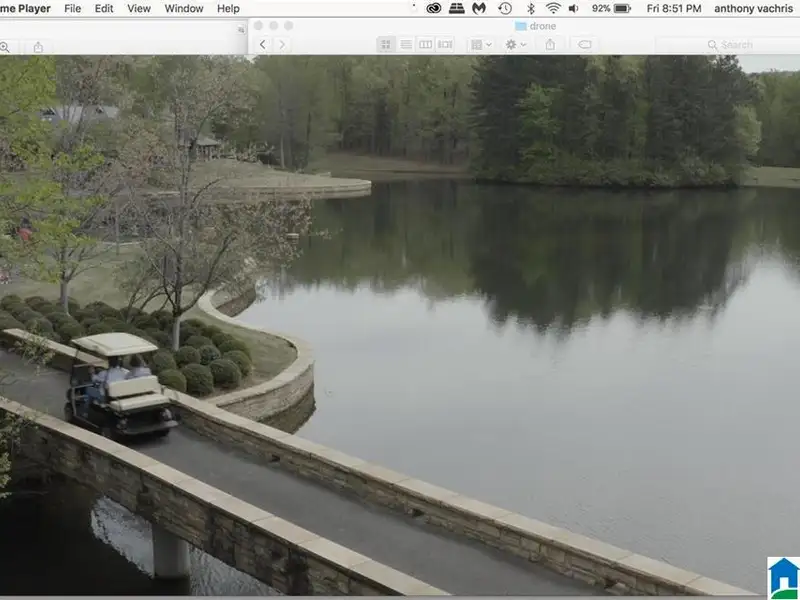Image resolution: width=800 pixels, height=600 pixels.
Task: Switch Finder to icon view
Action: 386,45
